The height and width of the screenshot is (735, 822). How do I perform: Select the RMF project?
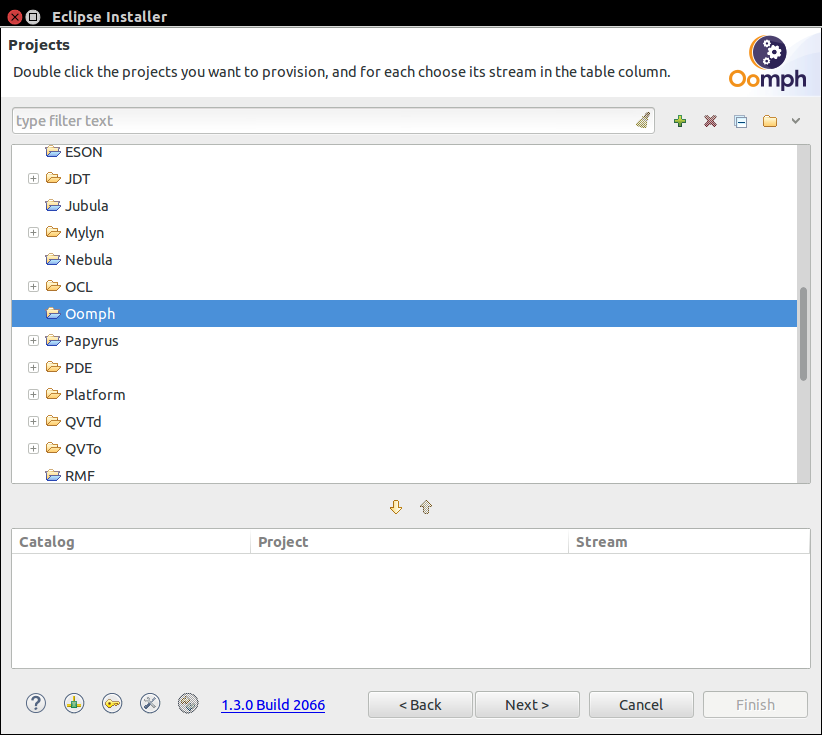pyautogui.click(x=80, y=475)
